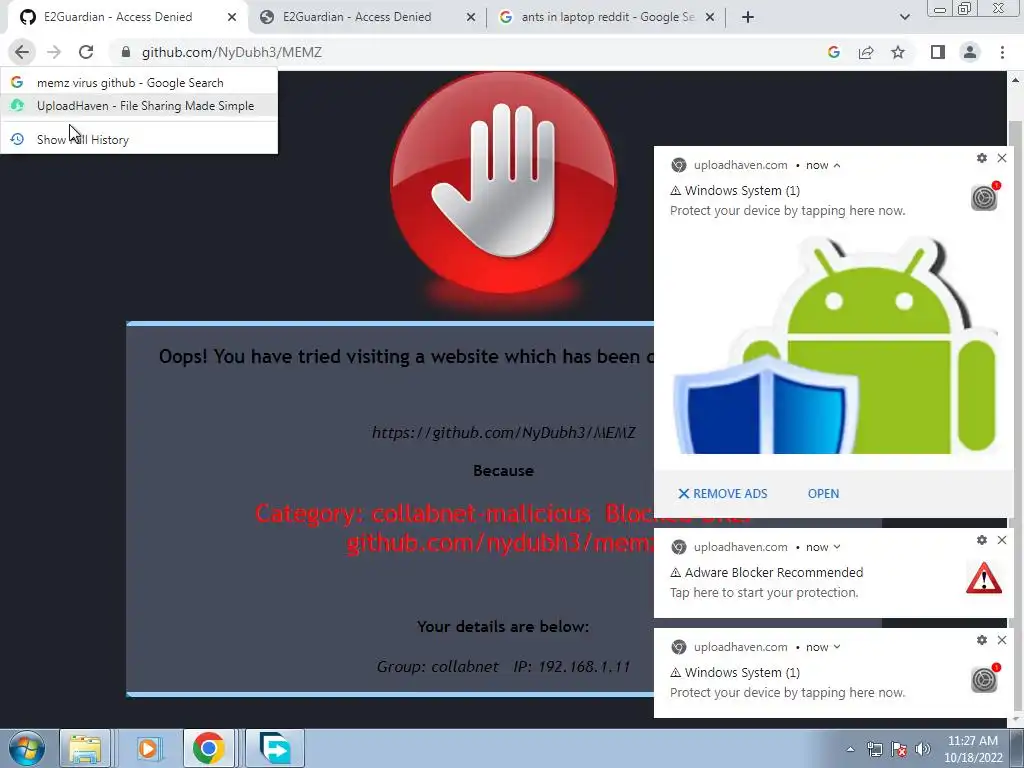Open the Chrome three-dot menu
This screenshot has width=1024, height=768.
pyautogui.click(x=1002, y=52)
